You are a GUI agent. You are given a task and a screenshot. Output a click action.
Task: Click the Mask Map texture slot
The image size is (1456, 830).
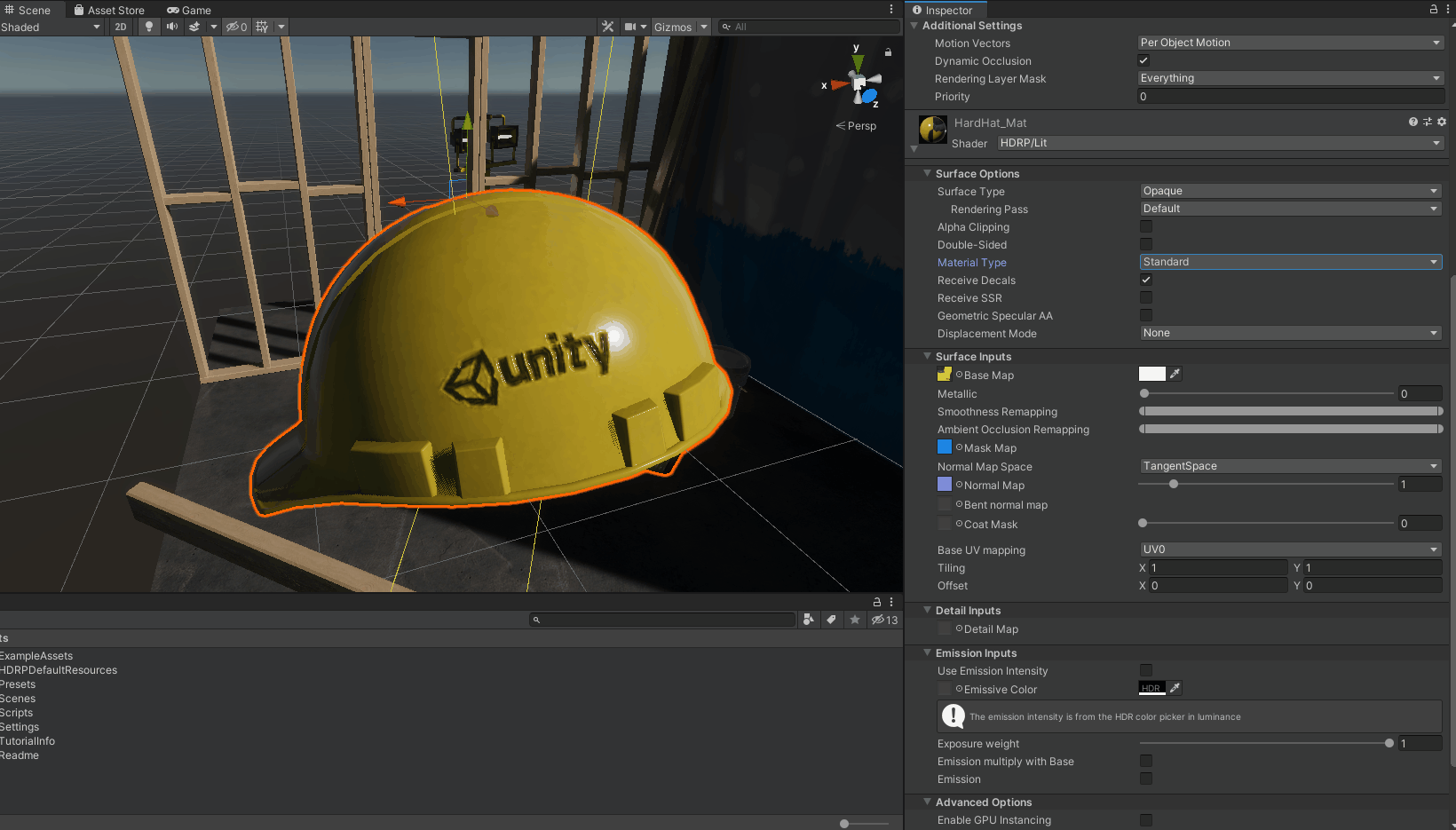click(x=945, y=447)
